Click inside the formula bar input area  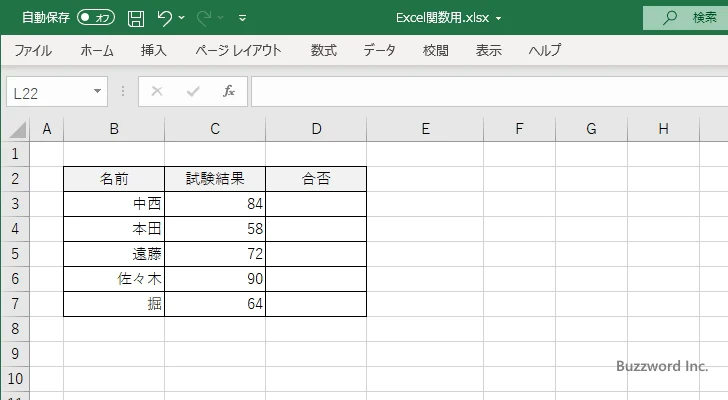[x=489, y=92]
